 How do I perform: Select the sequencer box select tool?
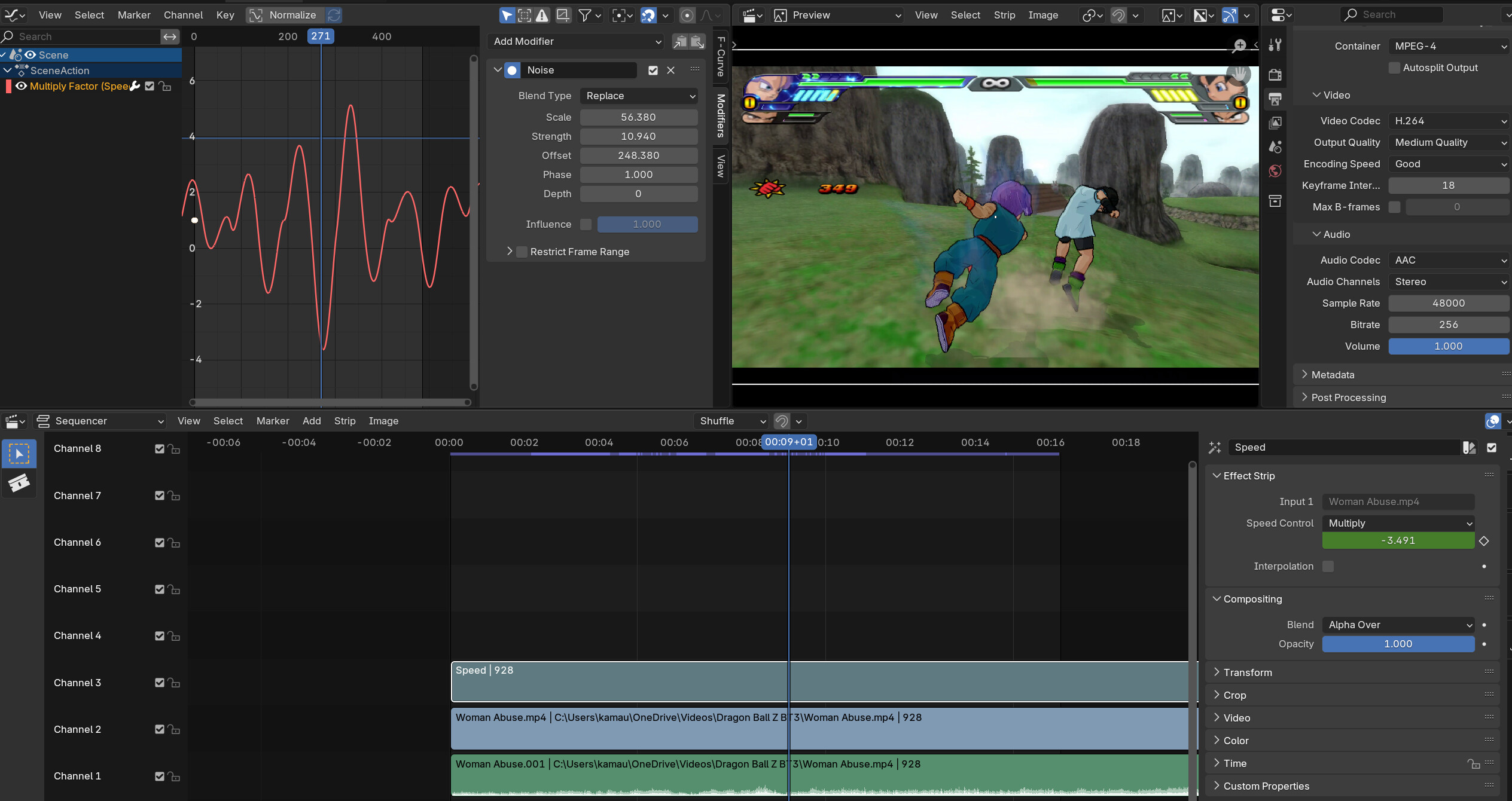(19, 454)
